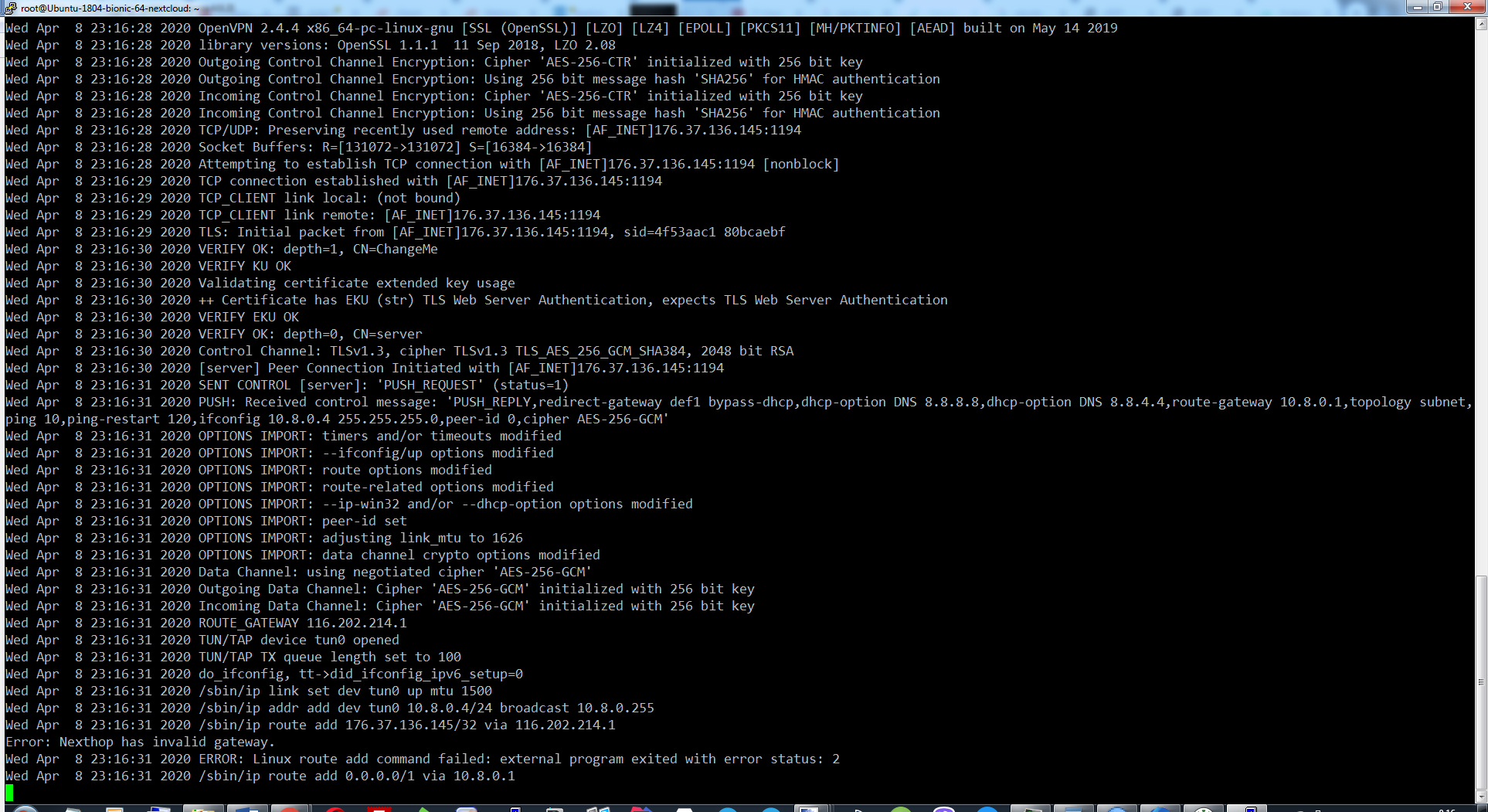1488x812 pixels.
Task: Click 'OPTIONS IMPORT: peer-id set'
Action: tap(303, 521)
